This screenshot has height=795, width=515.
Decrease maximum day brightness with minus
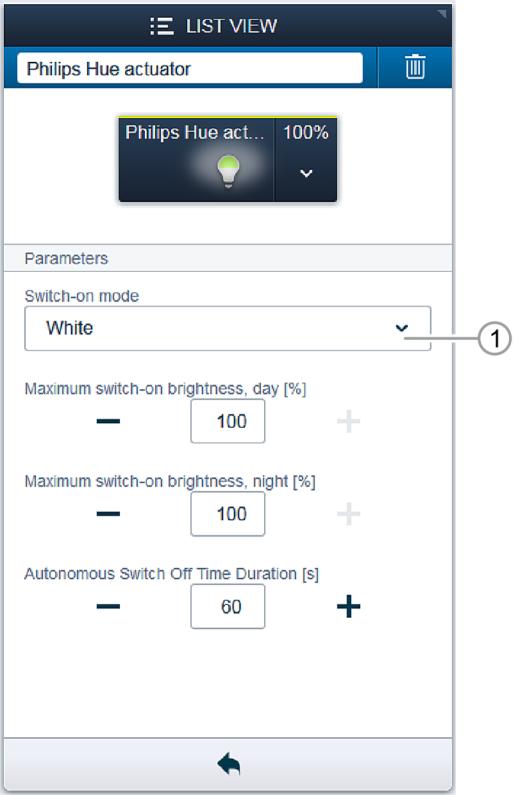point(108,421)
